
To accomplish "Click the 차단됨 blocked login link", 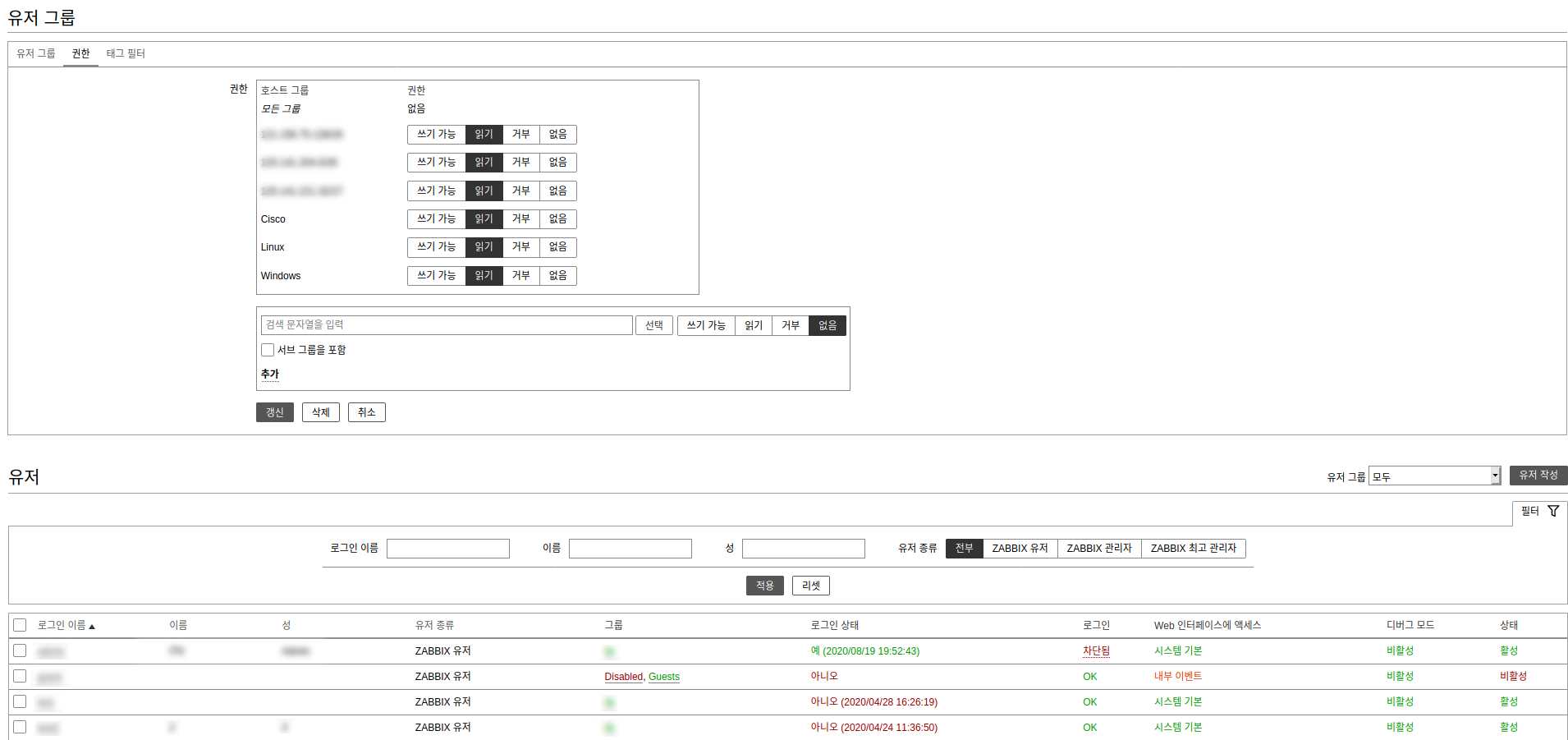I will [x=1096, y=651].
